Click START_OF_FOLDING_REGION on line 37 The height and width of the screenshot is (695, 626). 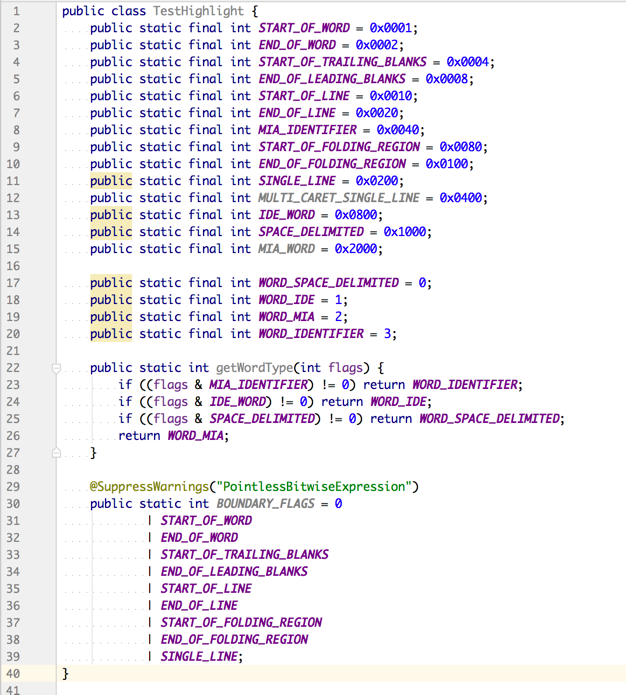click(x=241, y=623)
